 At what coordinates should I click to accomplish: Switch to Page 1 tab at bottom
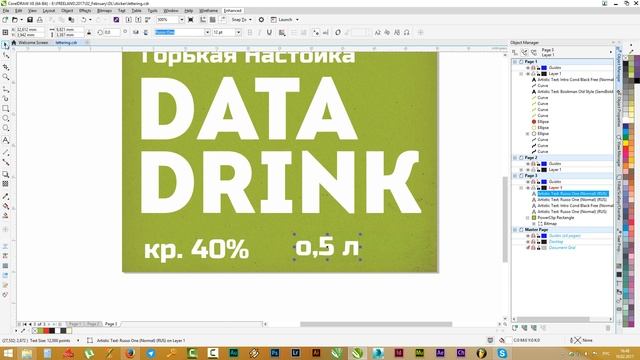click(74, 324)
